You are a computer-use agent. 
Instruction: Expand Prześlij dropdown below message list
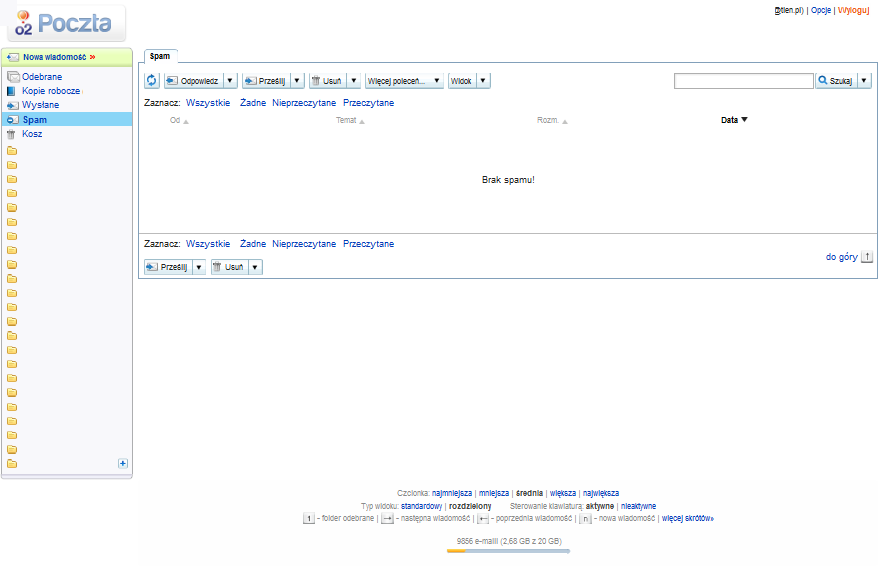pyautogui.click(x=199, y=267)
